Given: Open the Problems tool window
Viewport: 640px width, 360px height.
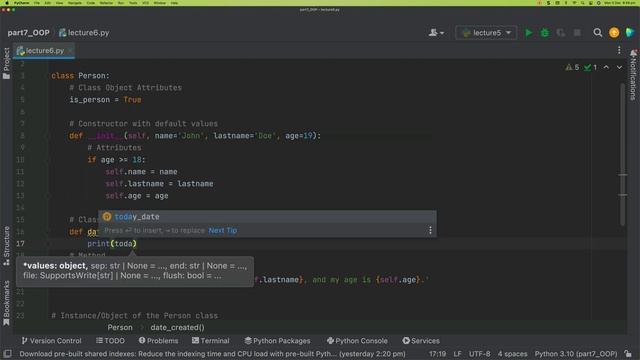Looking at the screenshot, I should click(158, 341).
